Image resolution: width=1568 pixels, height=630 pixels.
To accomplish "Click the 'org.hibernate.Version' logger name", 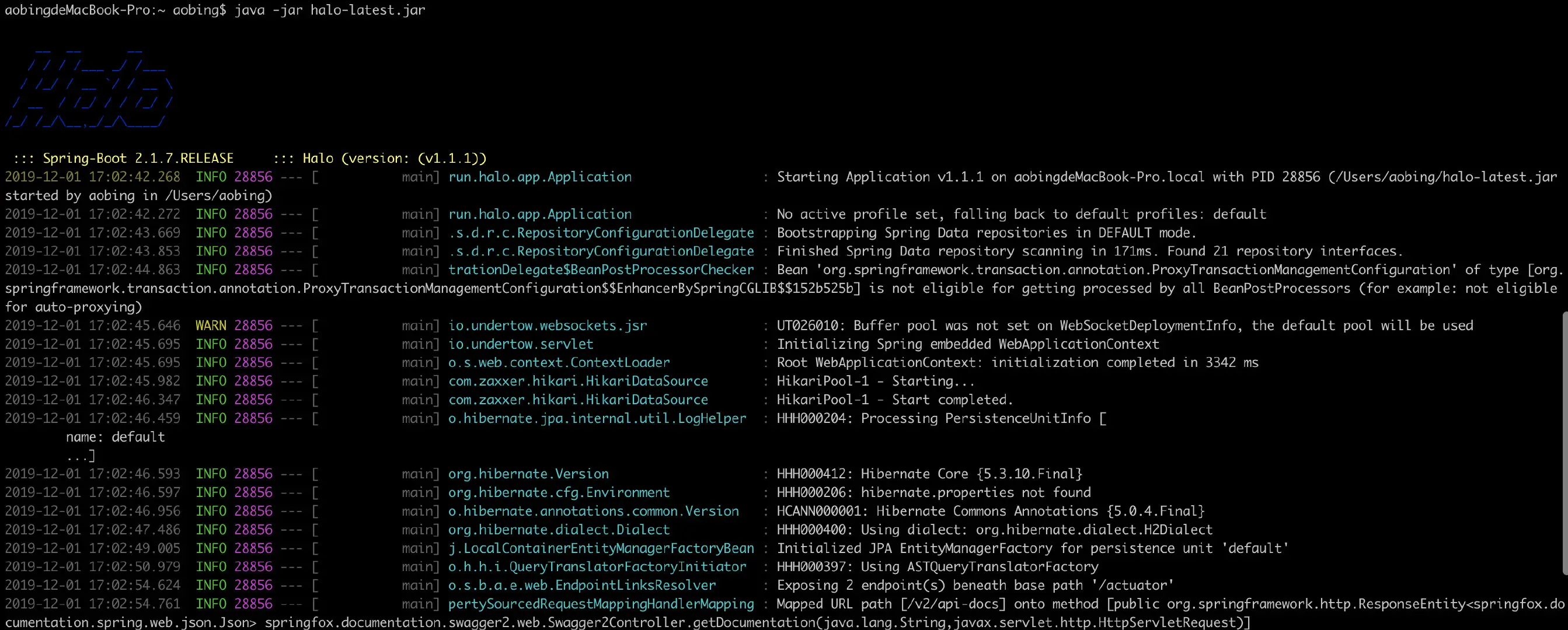I will pyautogui.click(x=528, y=474).
